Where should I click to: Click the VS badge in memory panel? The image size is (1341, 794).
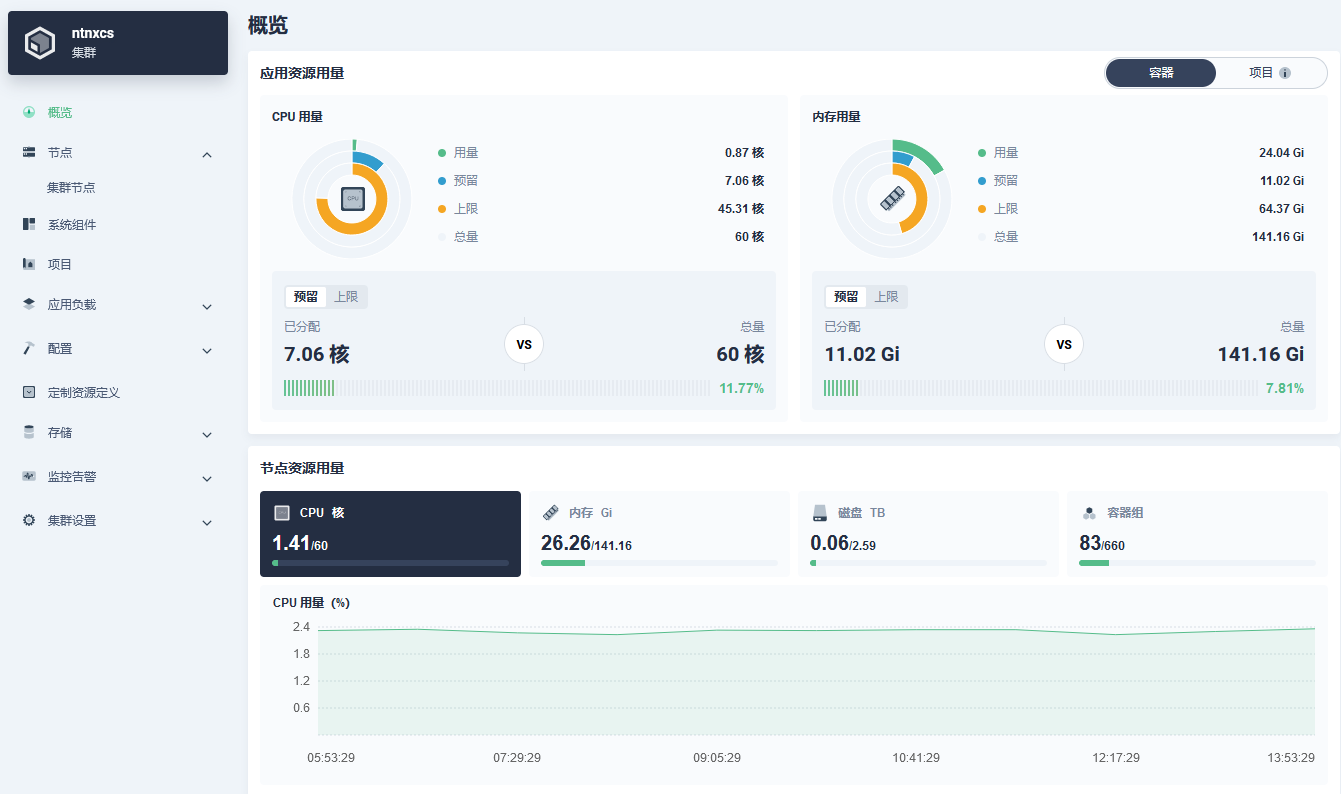point(1064,345)
